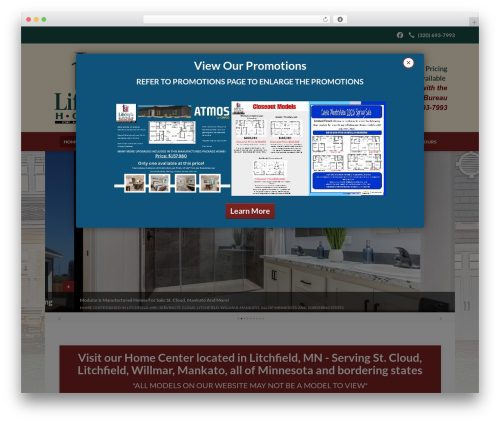500x423 pixels.
Task: Select the active red slider pagination dot
Action: point(241,319)
